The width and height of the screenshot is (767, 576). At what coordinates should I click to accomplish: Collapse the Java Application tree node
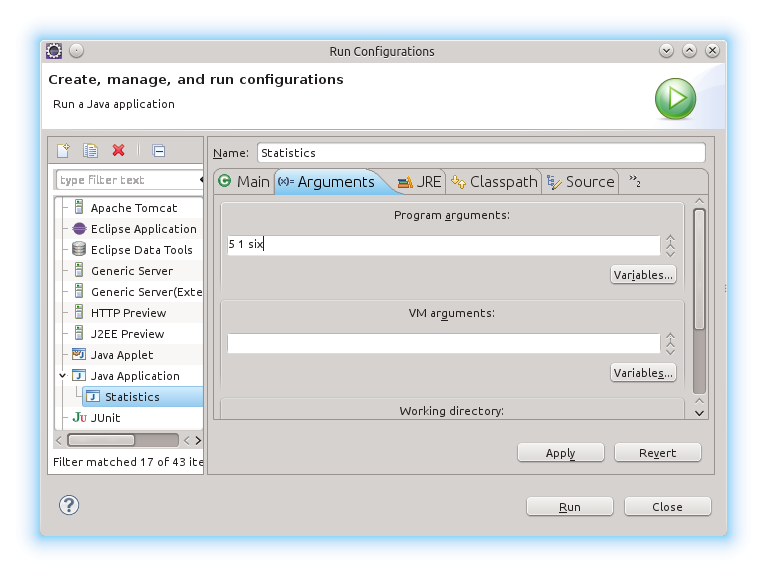62,376
